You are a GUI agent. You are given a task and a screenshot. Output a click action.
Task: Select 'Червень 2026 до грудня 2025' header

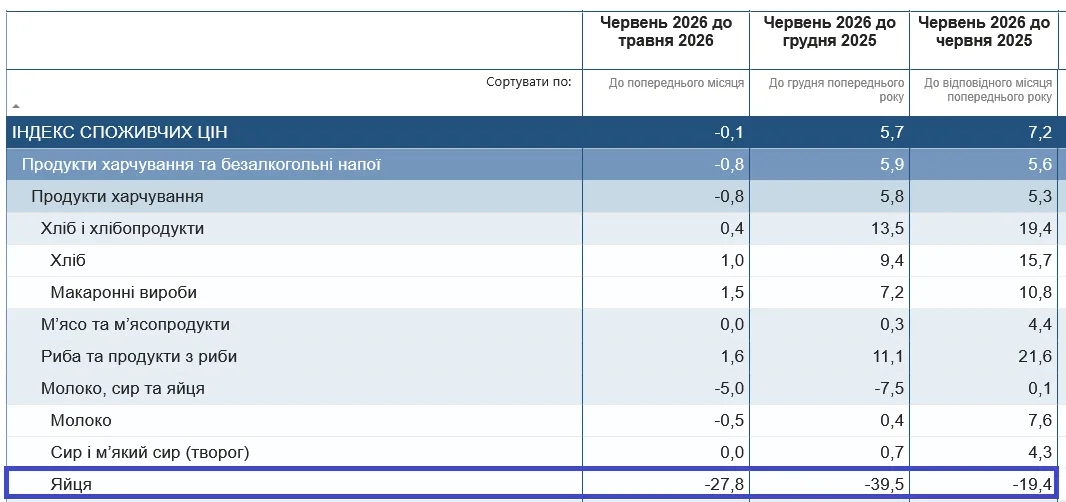[x=829, y=32]
